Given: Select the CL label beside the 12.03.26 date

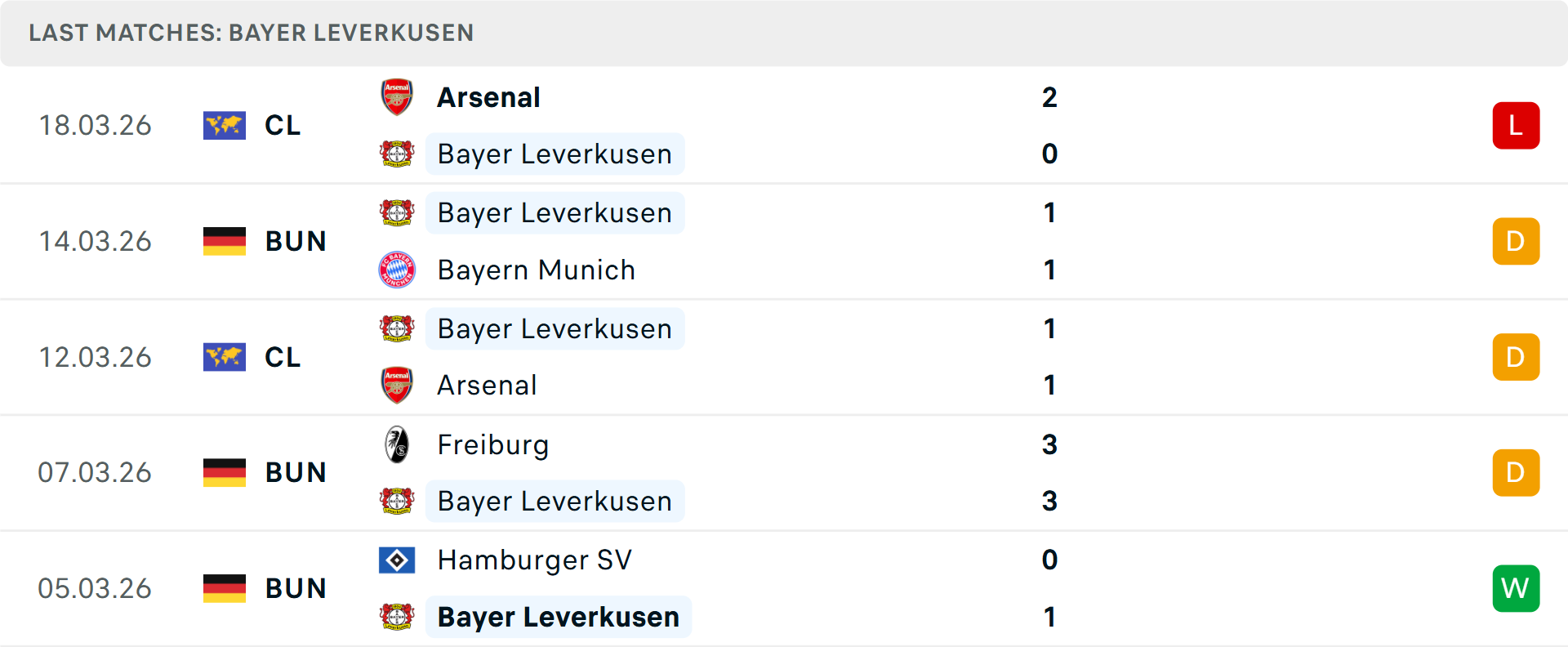Looking at the screenshot, I should [282, 357].
